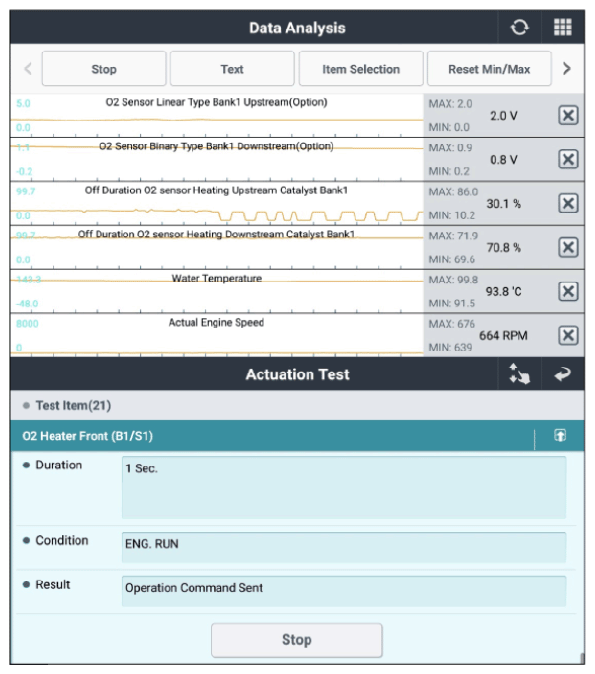Image resolution: width=595 pixels, height=674 pixels.
Task: Close Off Duration Upstream Catalyst graph row
Action: tap(568, 203)
